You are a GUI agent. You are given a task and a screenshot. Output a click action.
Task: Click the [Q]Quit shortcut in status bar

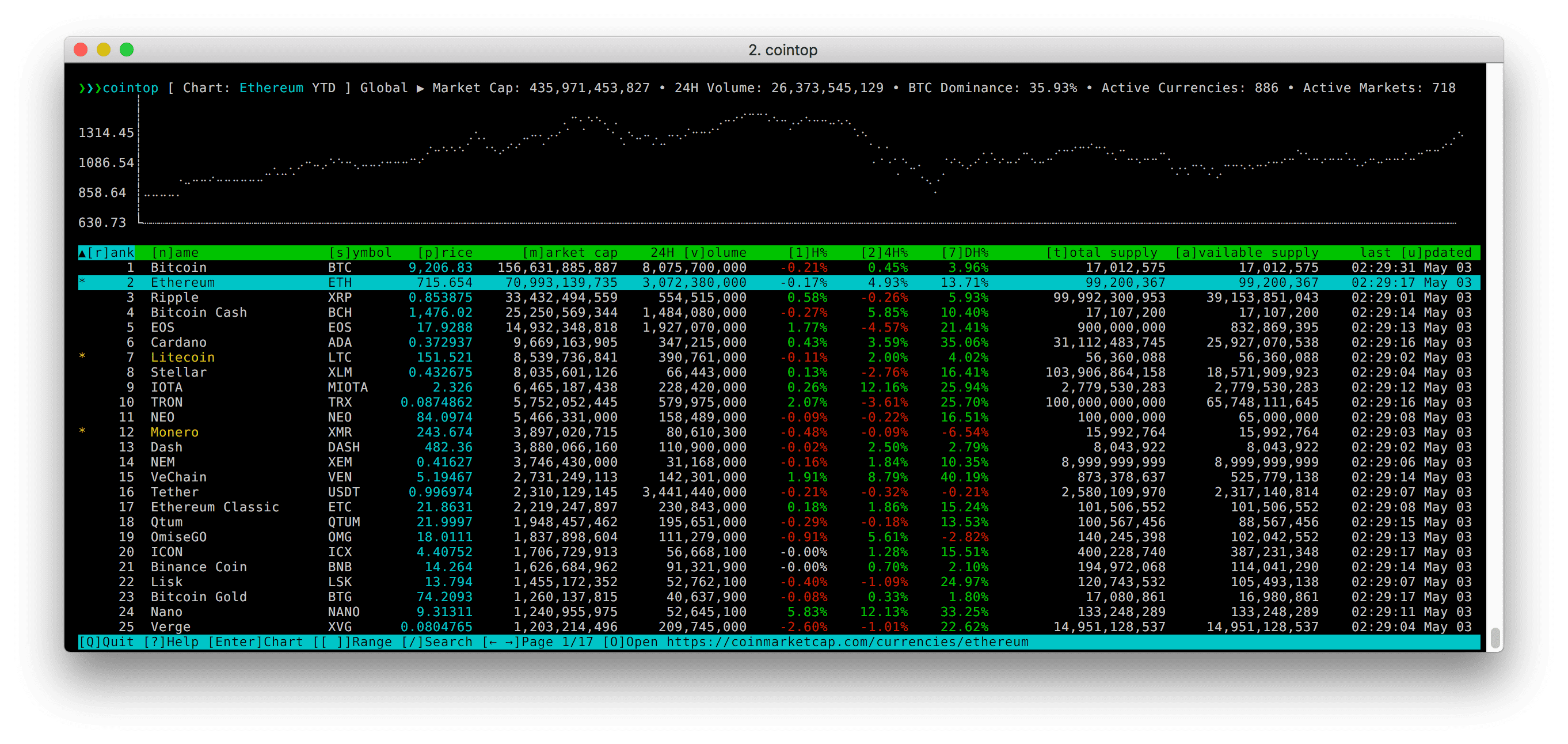point(106,641)
